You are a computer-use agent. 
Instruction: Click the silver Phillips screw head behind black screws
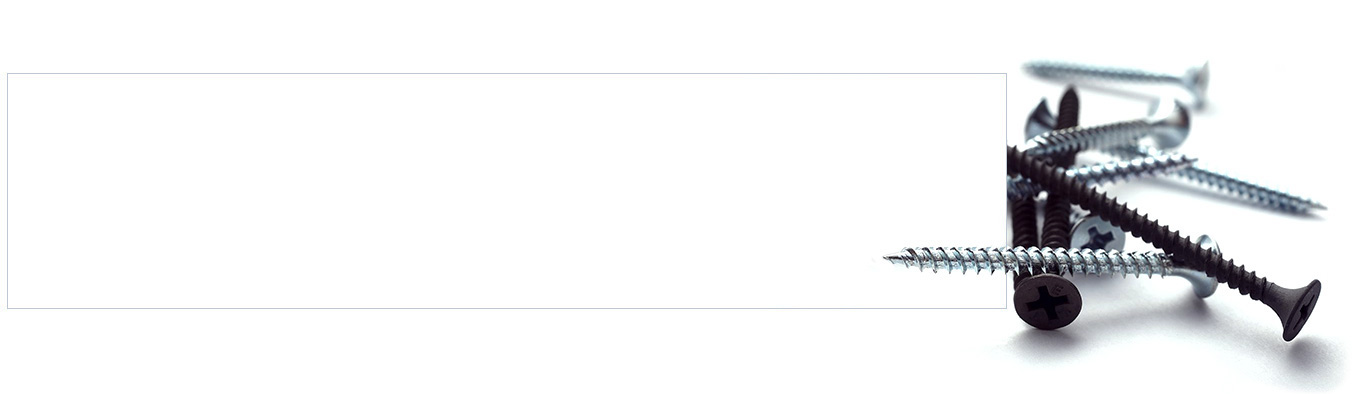1097,236
